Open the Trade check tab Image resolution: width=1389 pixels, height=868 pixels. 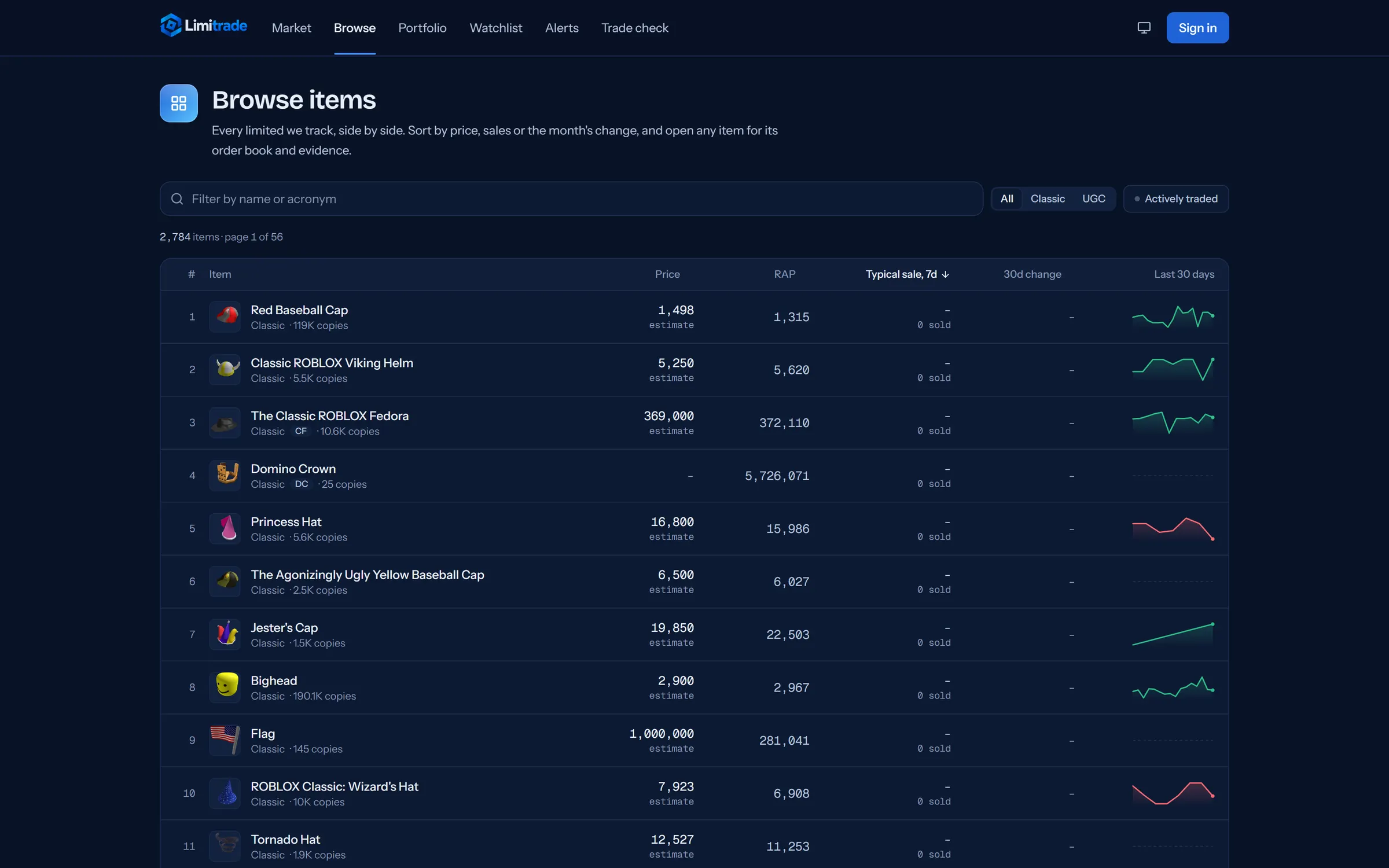click(635, 28)
